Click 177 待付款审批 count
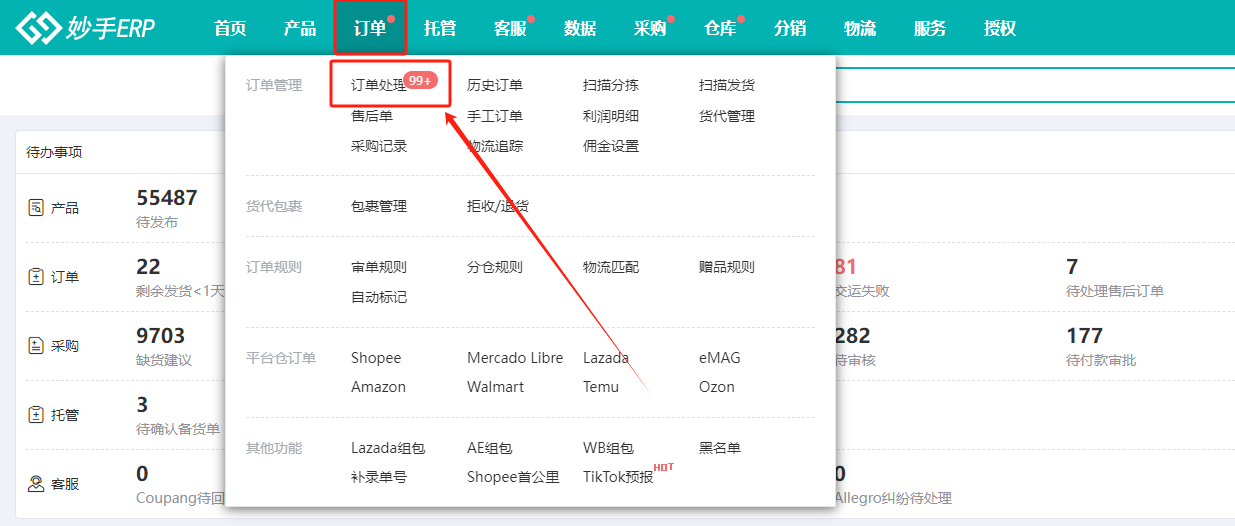The width and height of the screenshot is (1235, 526). (1085, 336)
